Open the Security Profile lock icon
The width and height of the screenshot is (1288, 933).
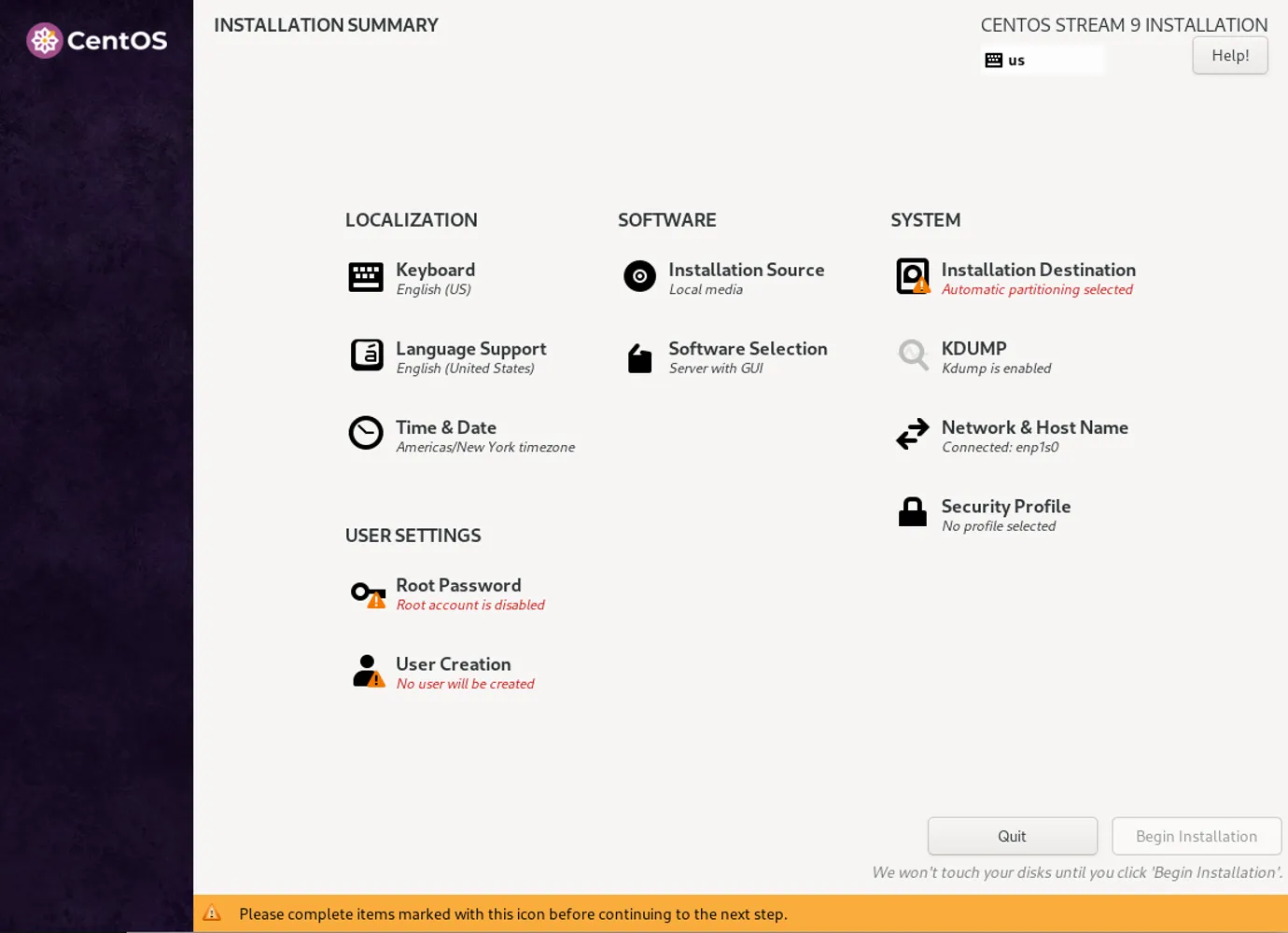pyautogui.click(x=913, y=512)
